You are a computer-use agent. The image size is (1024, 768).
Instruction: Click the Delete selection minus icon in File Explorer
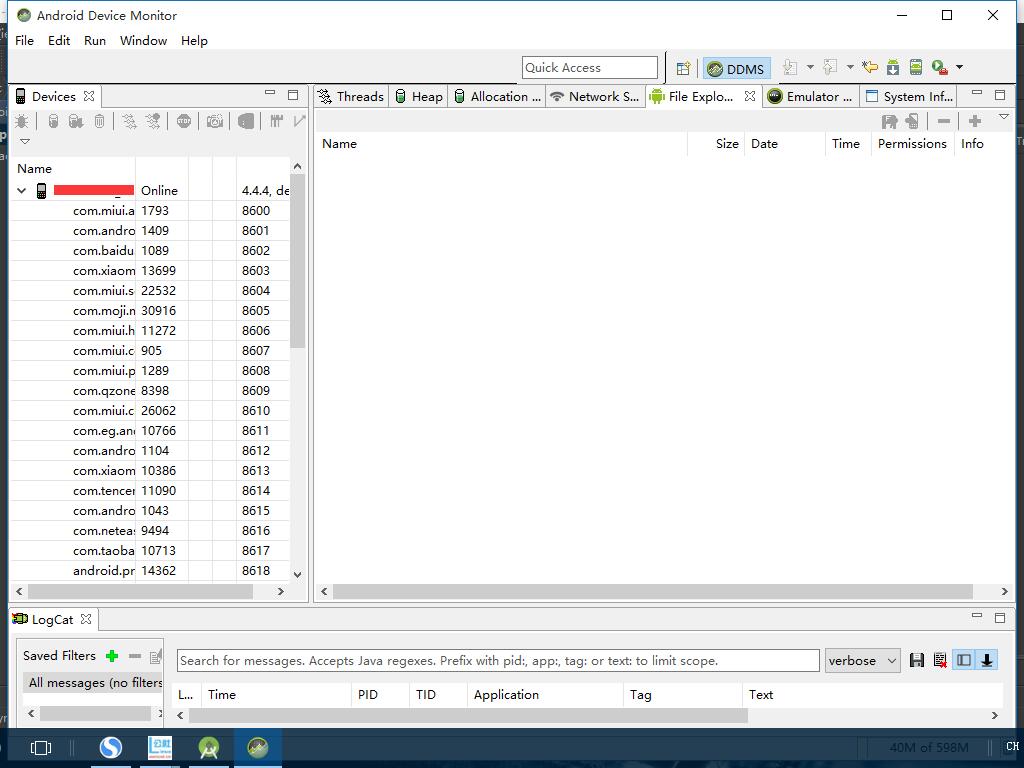coord(944,121)
